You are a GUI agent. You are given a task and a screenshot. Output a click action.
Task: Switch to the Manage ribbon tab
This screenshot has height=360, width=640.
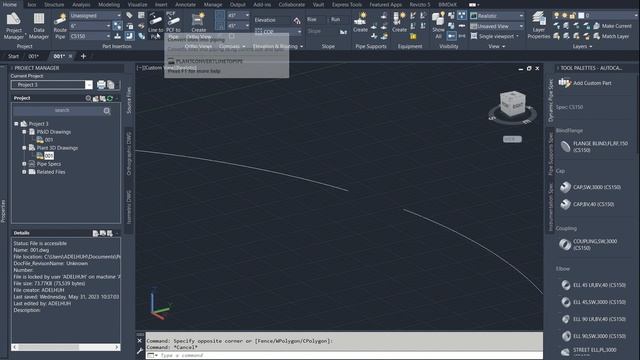click(x=213, y=4)
